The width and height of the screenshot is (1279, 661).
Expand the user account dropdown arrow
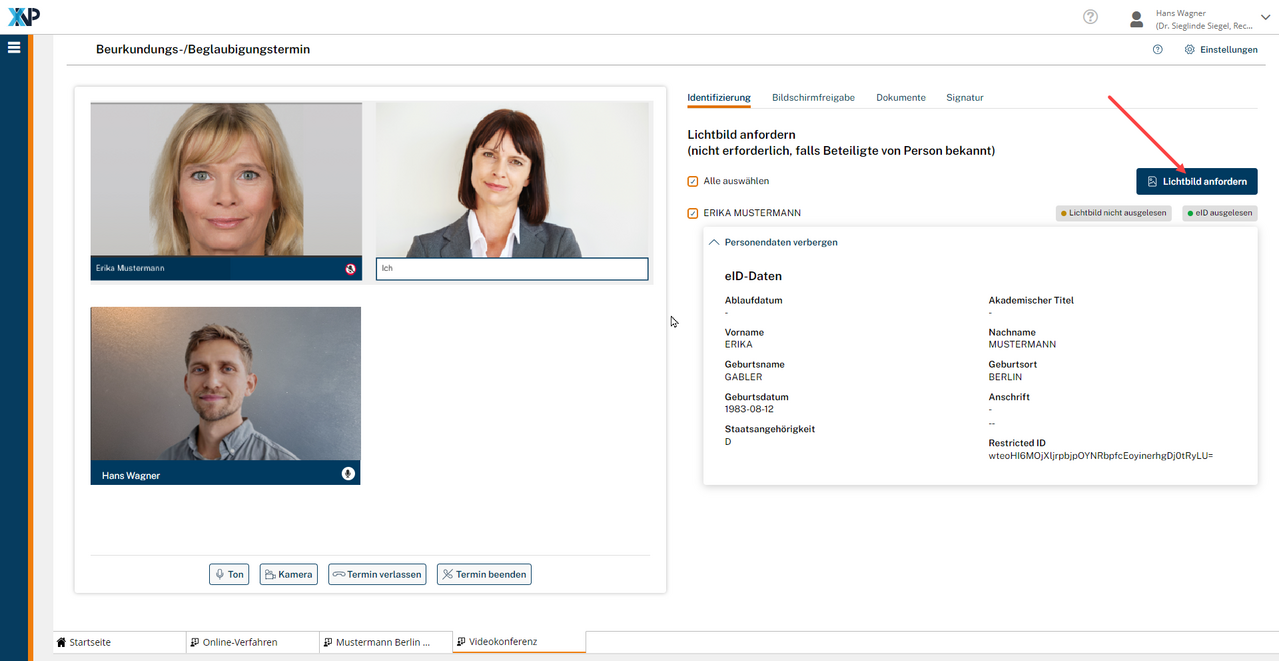1266,17
